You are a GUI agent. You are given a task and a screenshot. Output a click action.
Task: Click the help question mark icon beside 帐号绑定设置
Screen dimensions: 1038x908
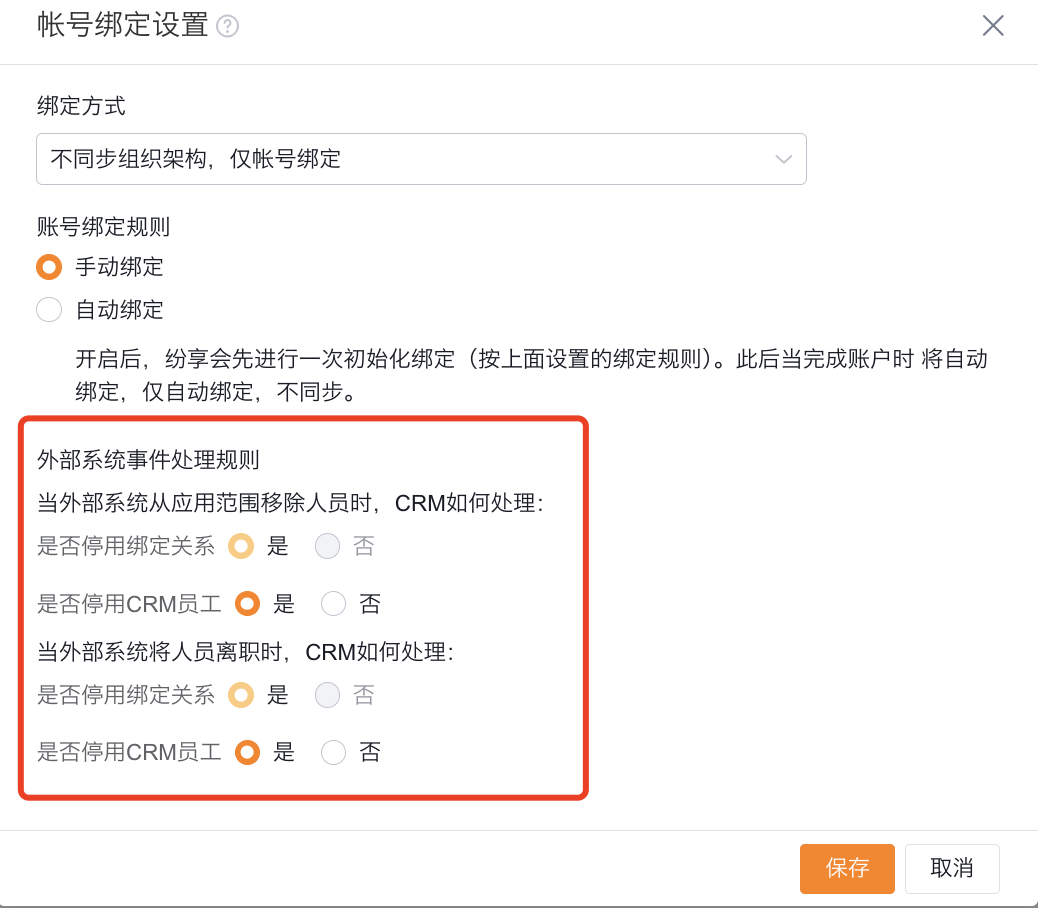click(228, 26)
